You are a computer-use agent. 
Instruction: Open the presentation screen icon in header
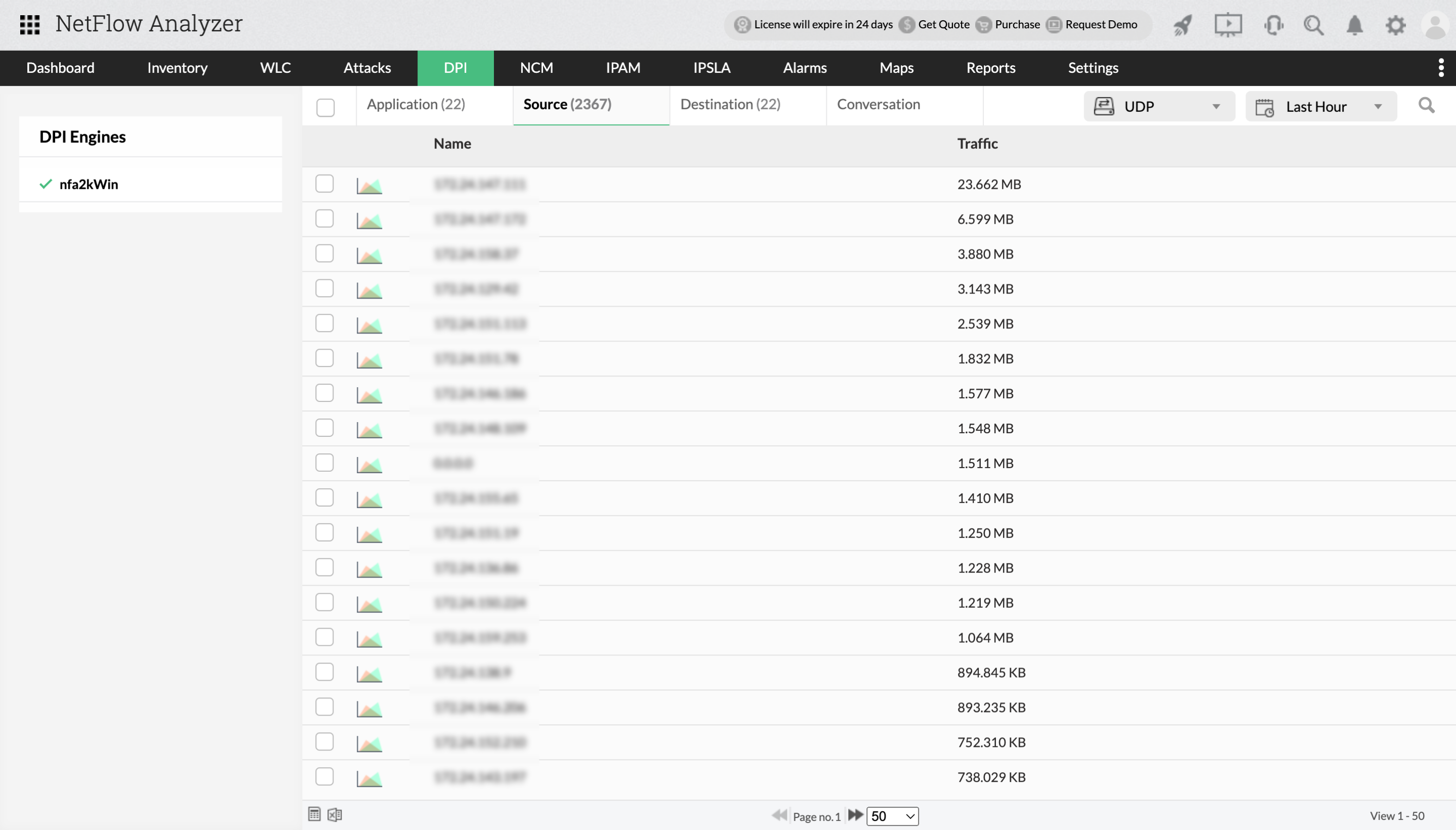click(x=1227, y=25)
